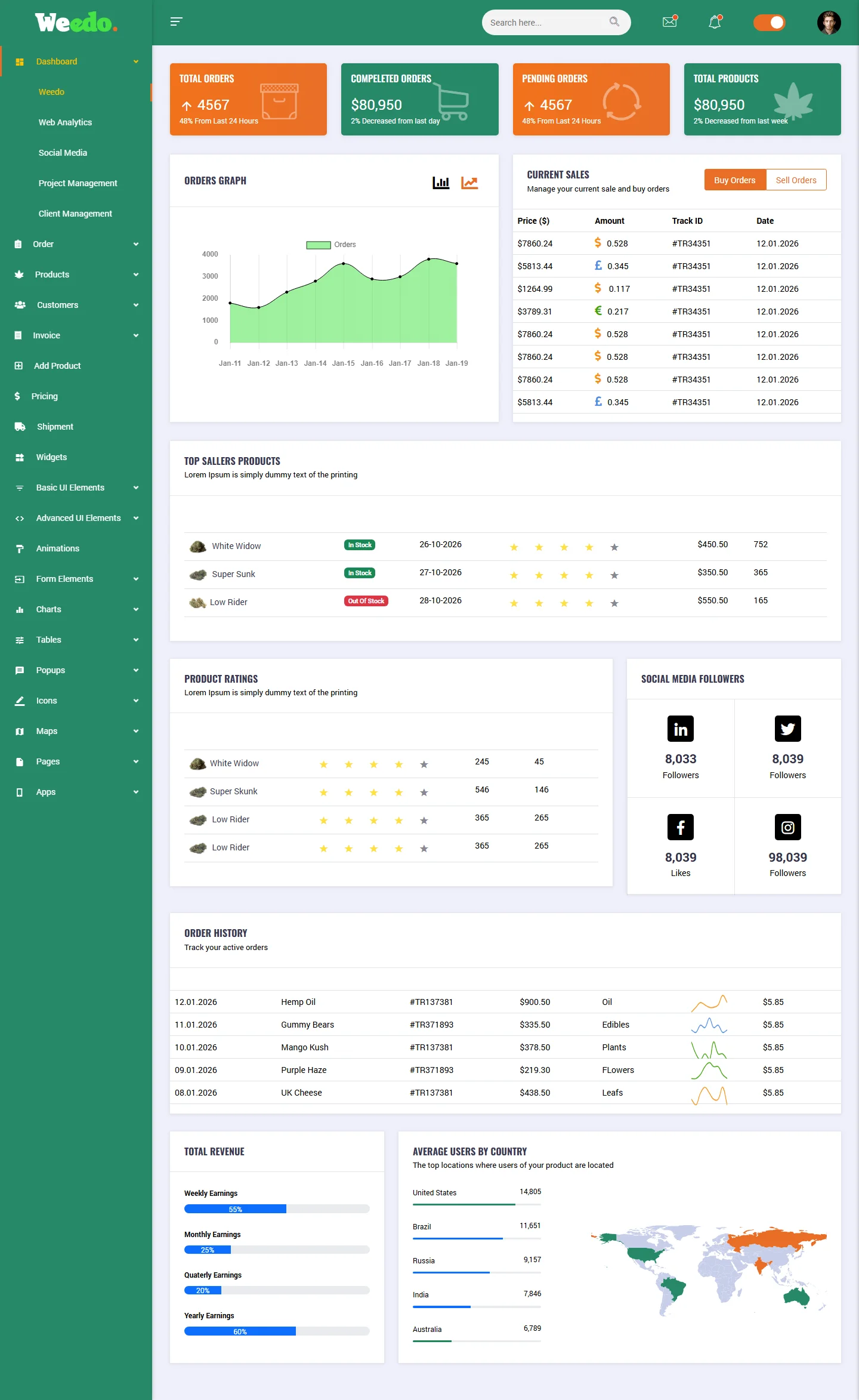
Task: Click the LinkedIn followers icon
Action: (x=681, y=729)
